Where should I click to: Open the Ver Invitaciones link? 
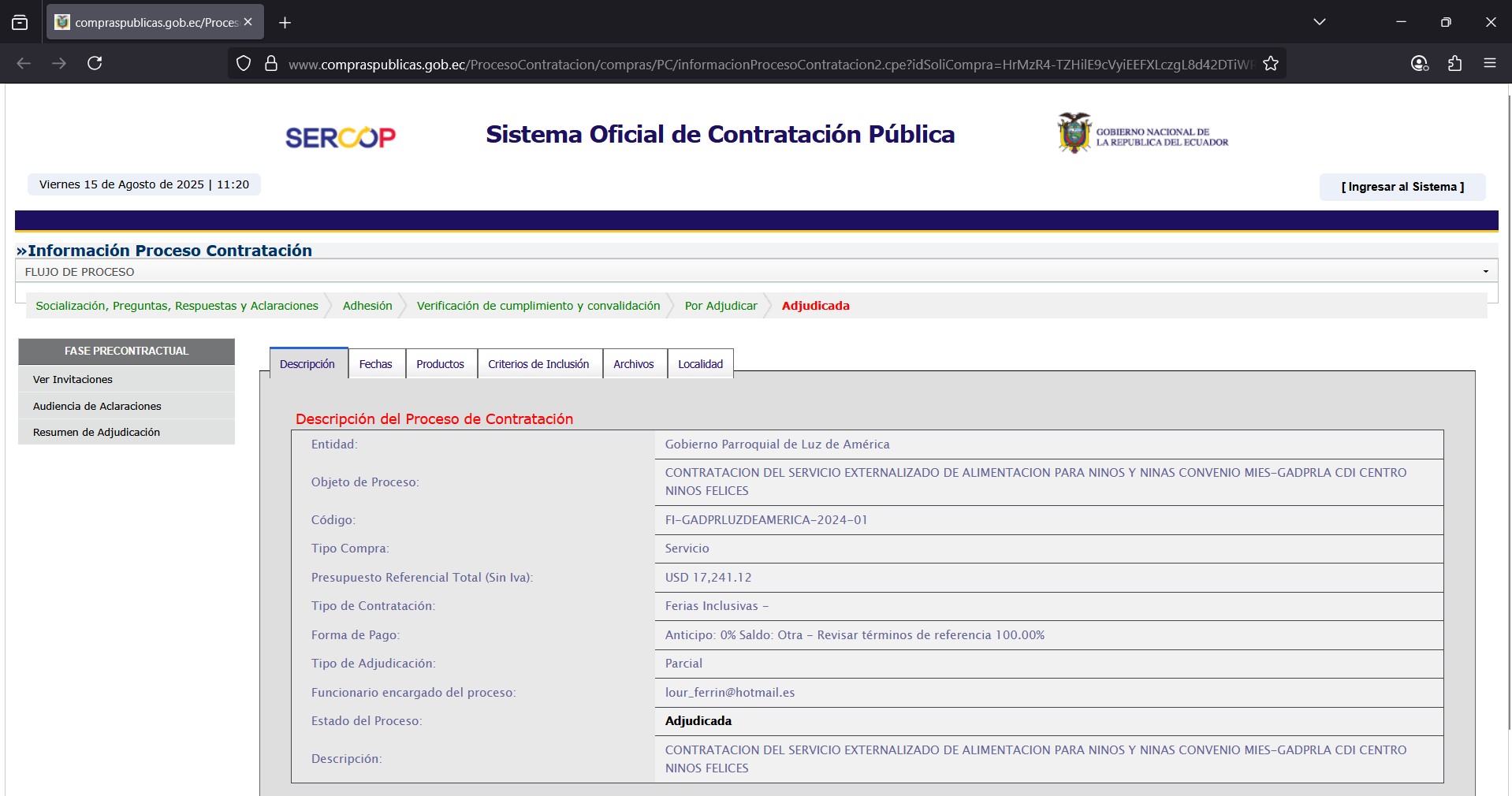pos(73,379)
